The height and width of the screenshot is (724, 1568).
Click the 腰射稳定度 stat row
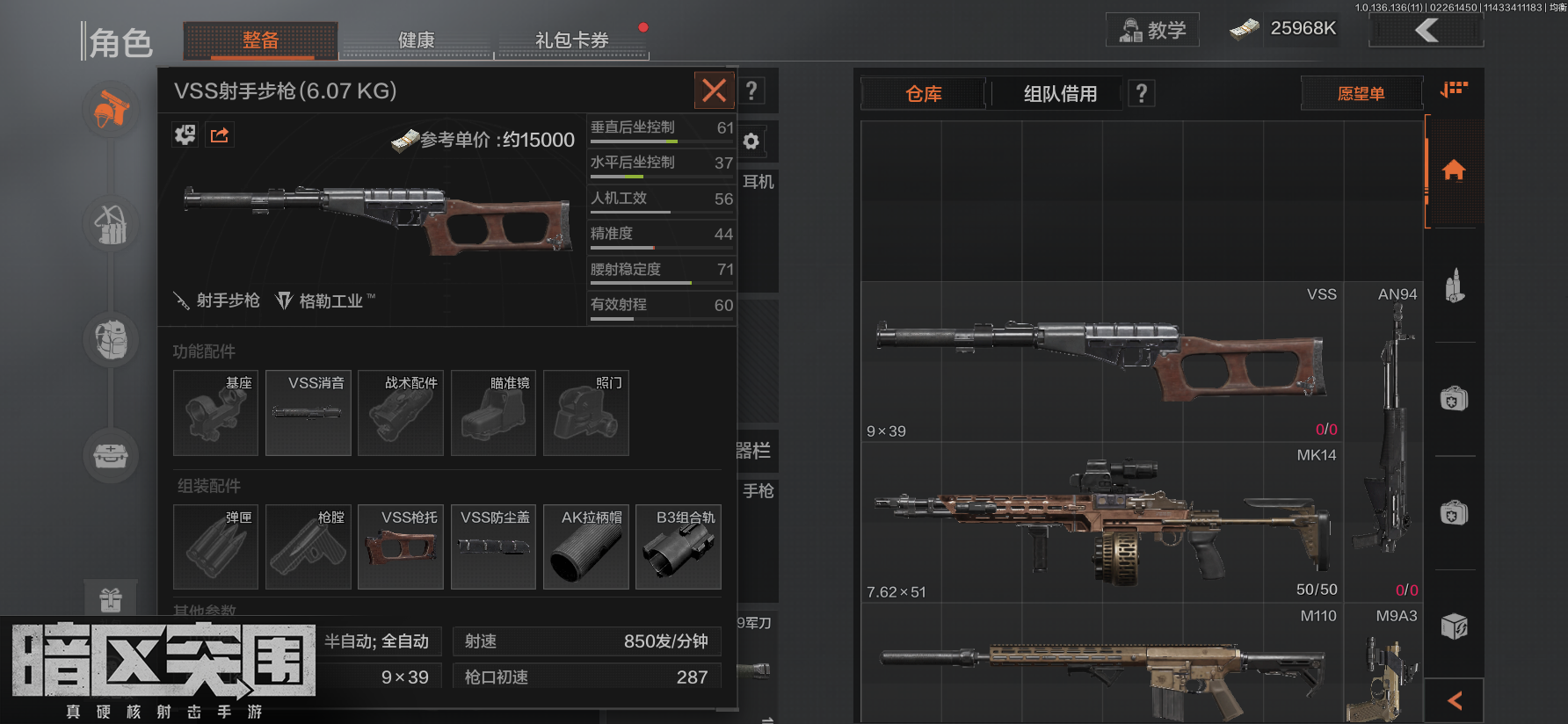point(661,271)
